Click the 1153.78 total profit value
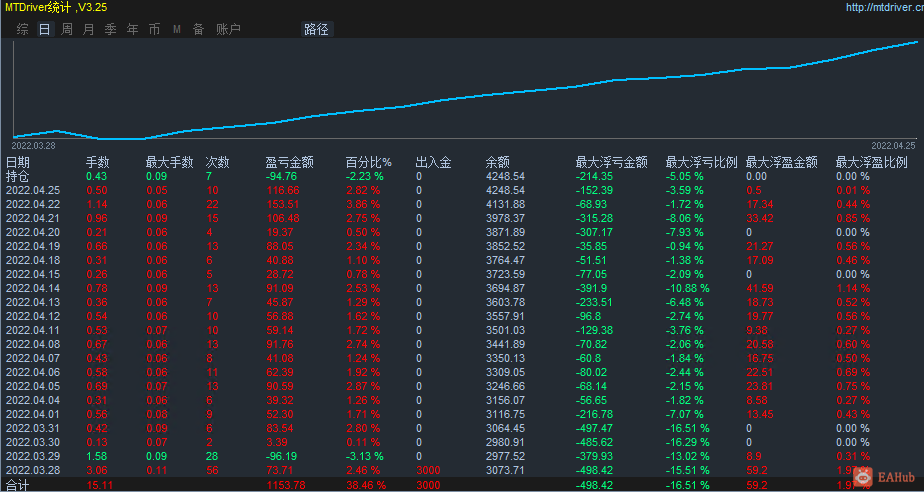The image size is (924, 492). (x=286, y=486)
